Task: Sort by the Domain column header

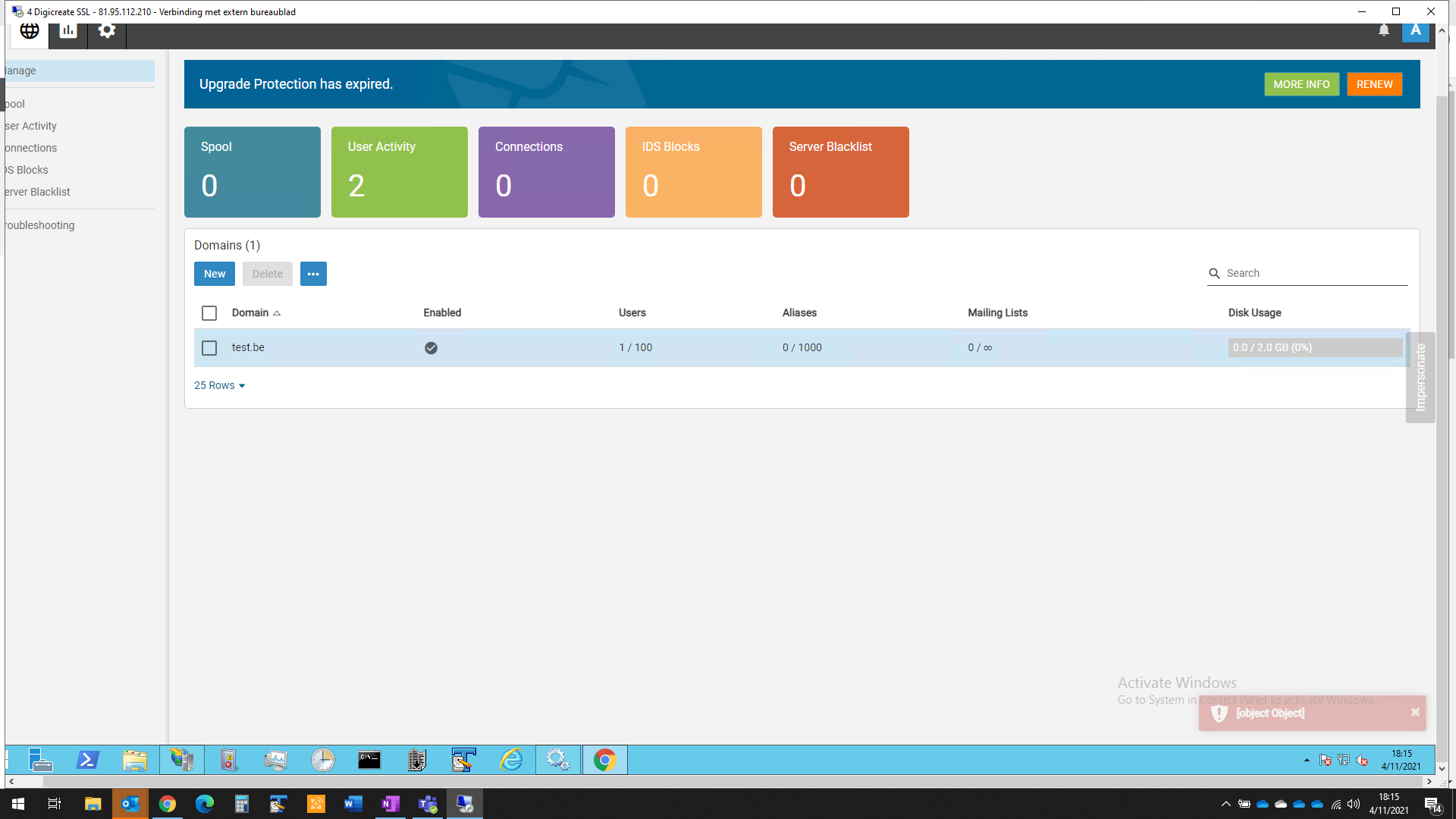Action: (250, 313)
